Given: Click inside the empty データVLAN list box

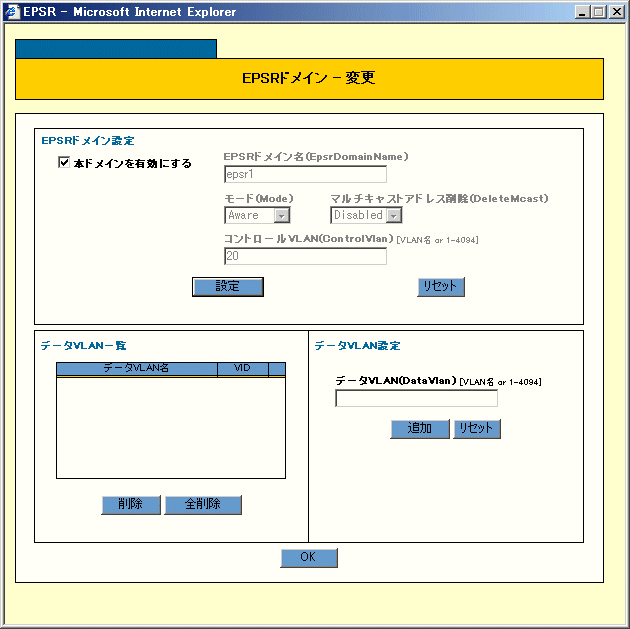Looking at the screenshot, I should (x=170, y=427).
